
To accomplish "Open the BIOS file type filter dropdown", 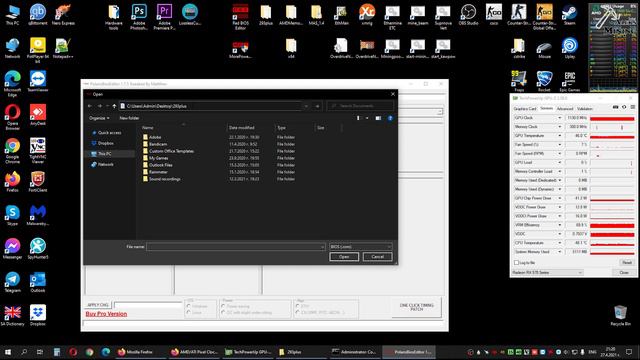I will [x=360, y=247].
